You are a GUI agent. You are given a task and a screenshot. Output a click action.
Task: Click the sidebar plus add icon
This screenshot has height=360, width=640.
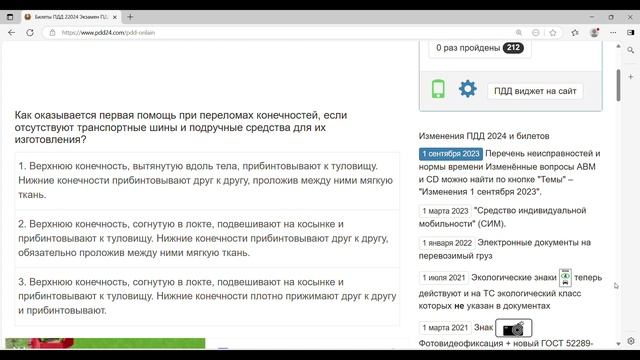click(x=631, y=77)
